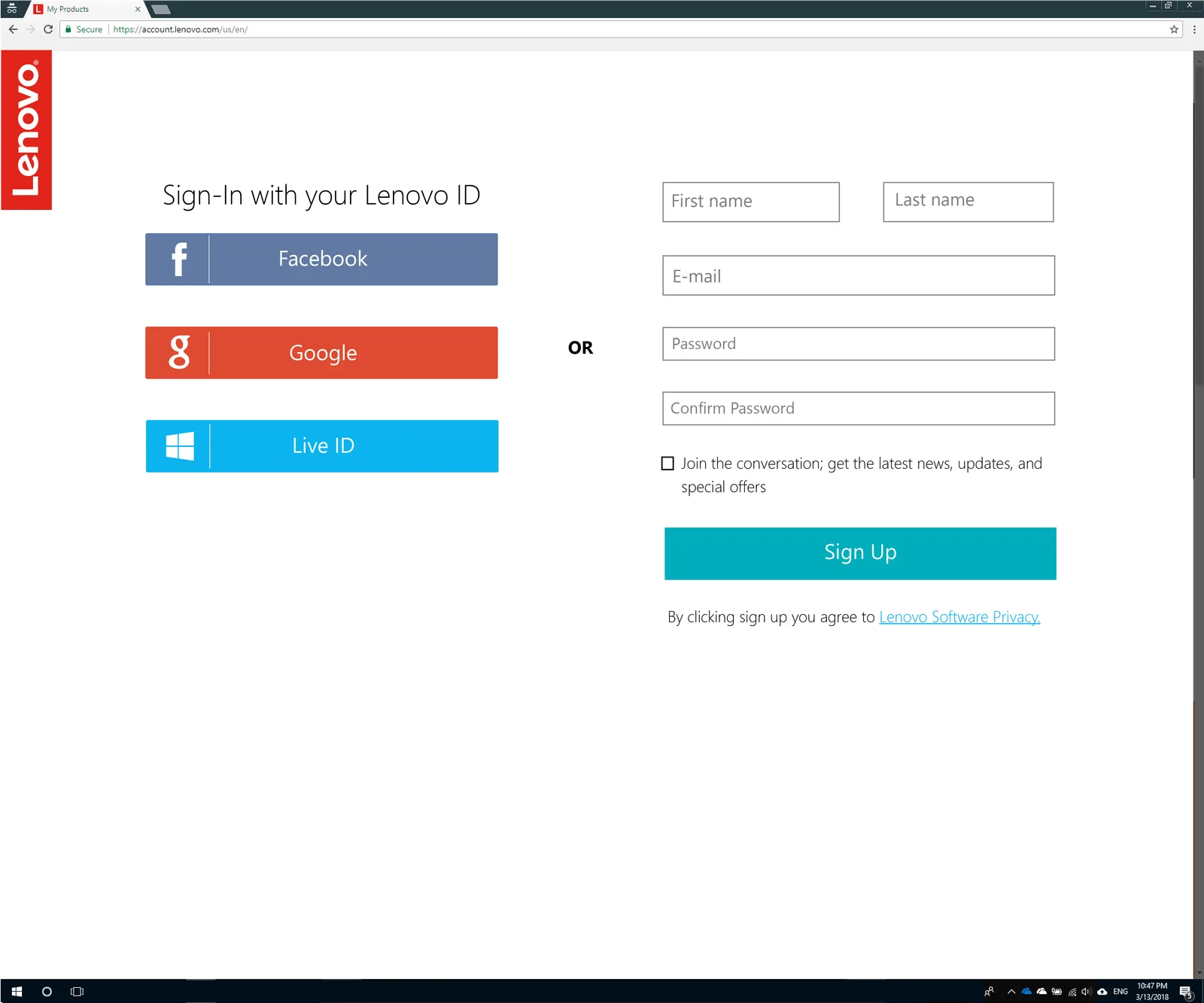Viewport: 1204px width, 1003px height.
Task: Sign in with the Google button
Action: pyautogui.click(x=321, y=352)
